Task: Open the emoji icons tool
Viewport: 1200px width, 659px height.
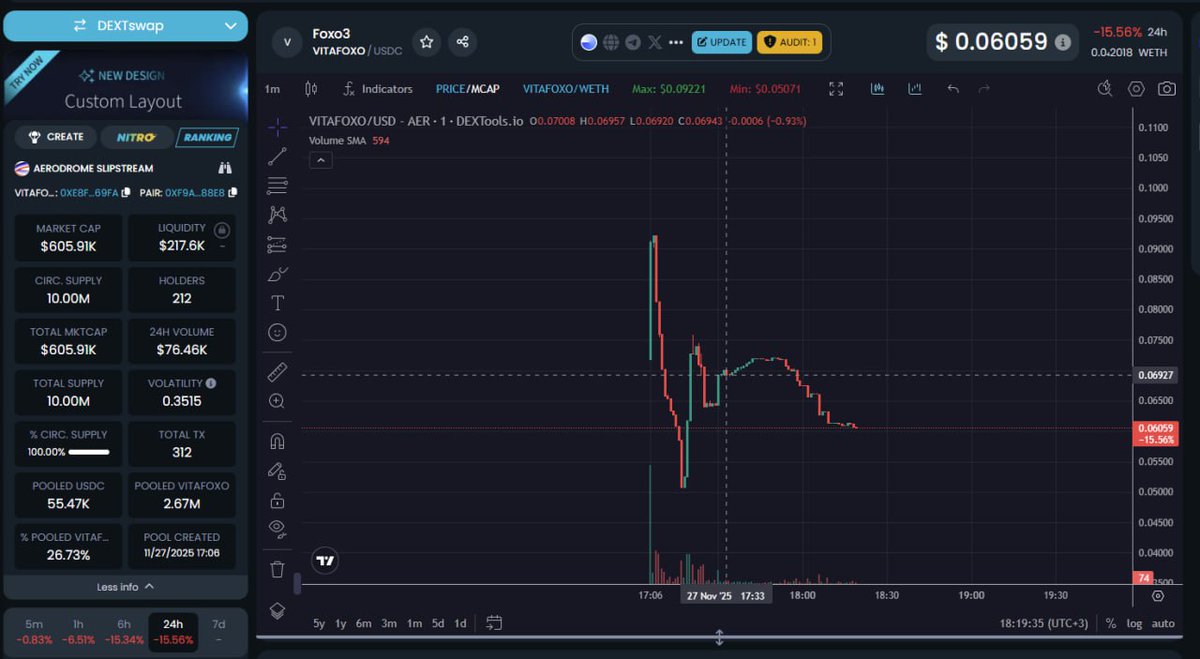Action: [x=277, y=332]
